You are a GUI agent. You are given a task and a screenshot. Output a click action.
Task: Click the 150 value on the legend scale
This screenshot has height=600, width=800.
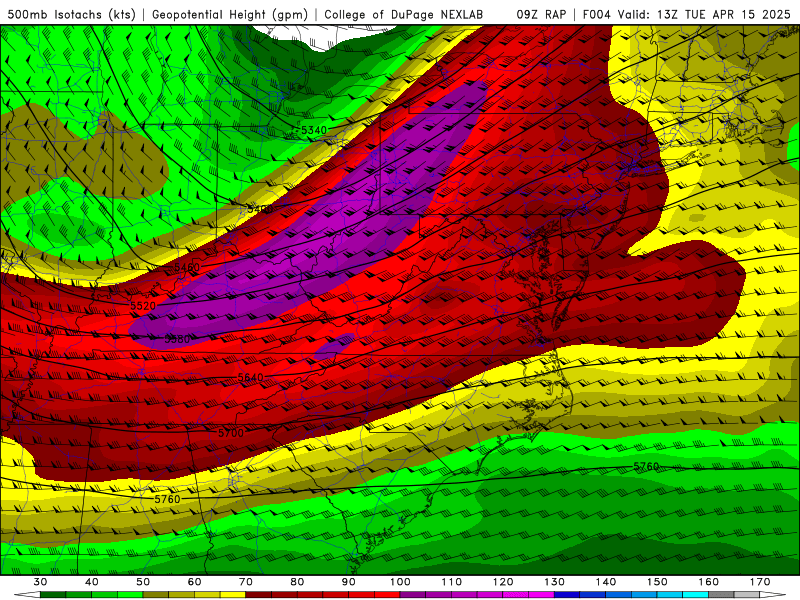tap(657, 582)
